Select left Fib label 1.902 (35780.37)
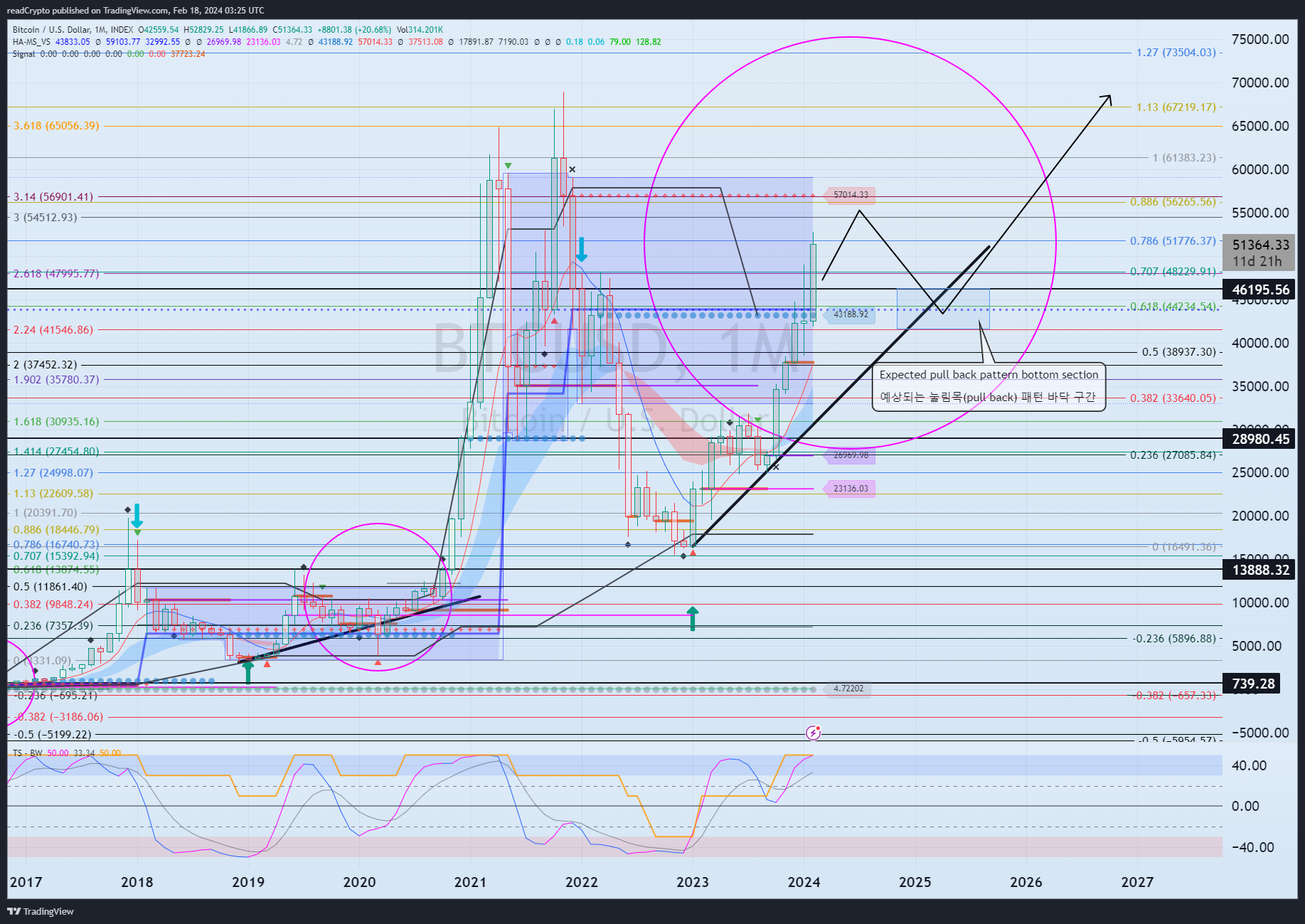The height and width of the screenshot is (924, 1305). 56,380
